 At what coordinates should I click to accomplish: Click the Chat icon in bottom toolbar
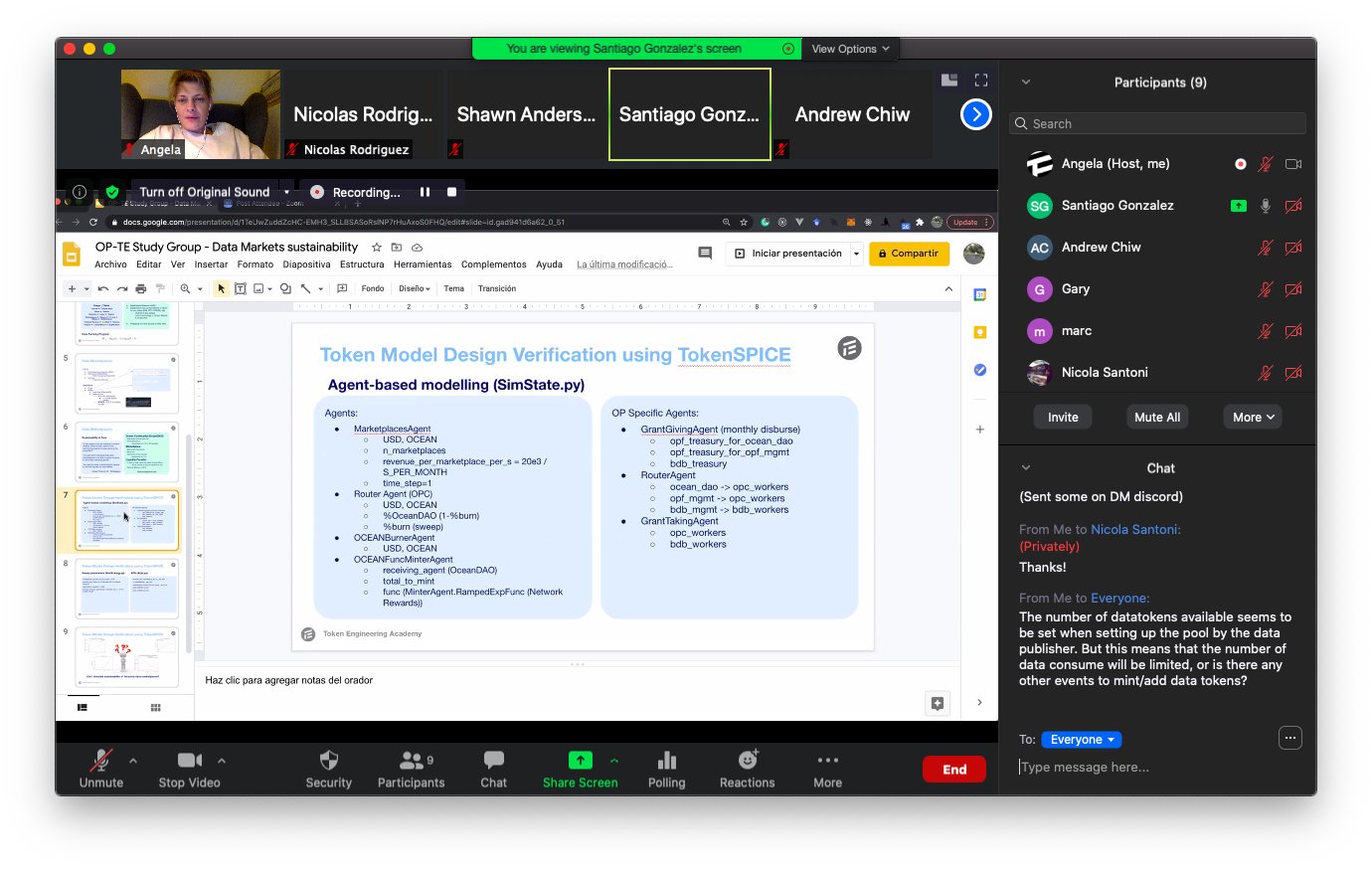point(493,761)
